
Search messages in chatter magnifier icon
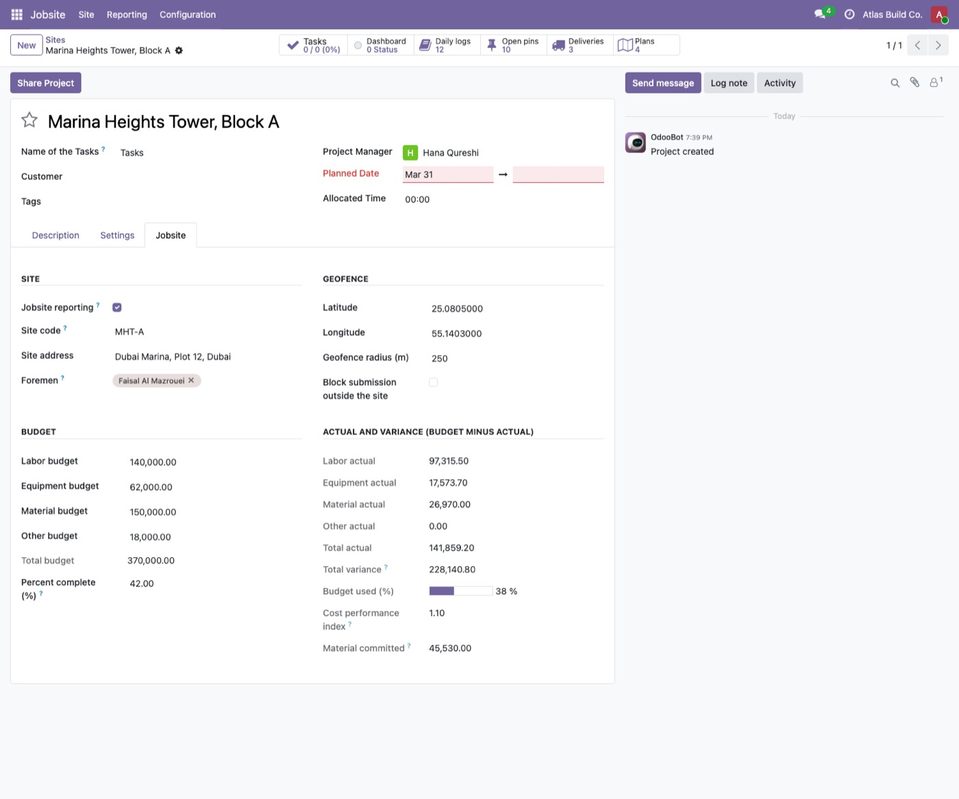click(895, 83)
